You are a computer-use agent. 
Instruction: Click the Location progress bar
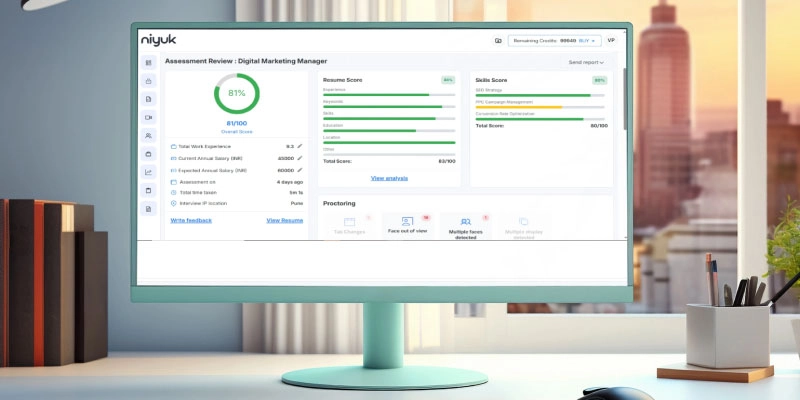coord(389,142)
